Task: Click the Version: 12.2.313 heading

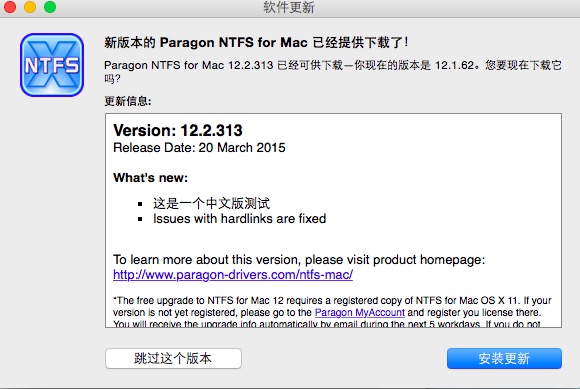Action: tap(178, 130)
